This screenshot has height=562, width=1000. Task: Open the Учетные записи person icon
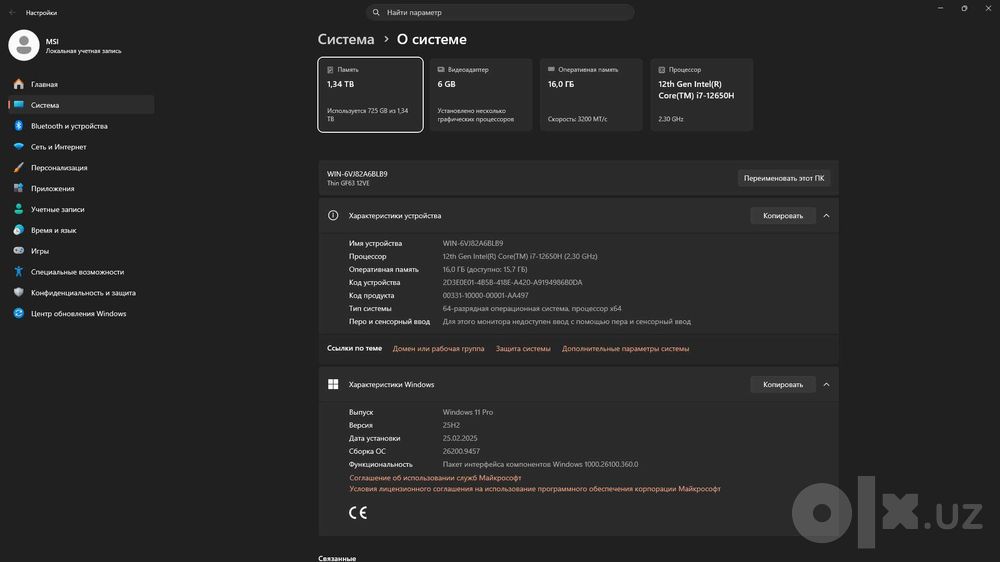(x=18, y=209)
